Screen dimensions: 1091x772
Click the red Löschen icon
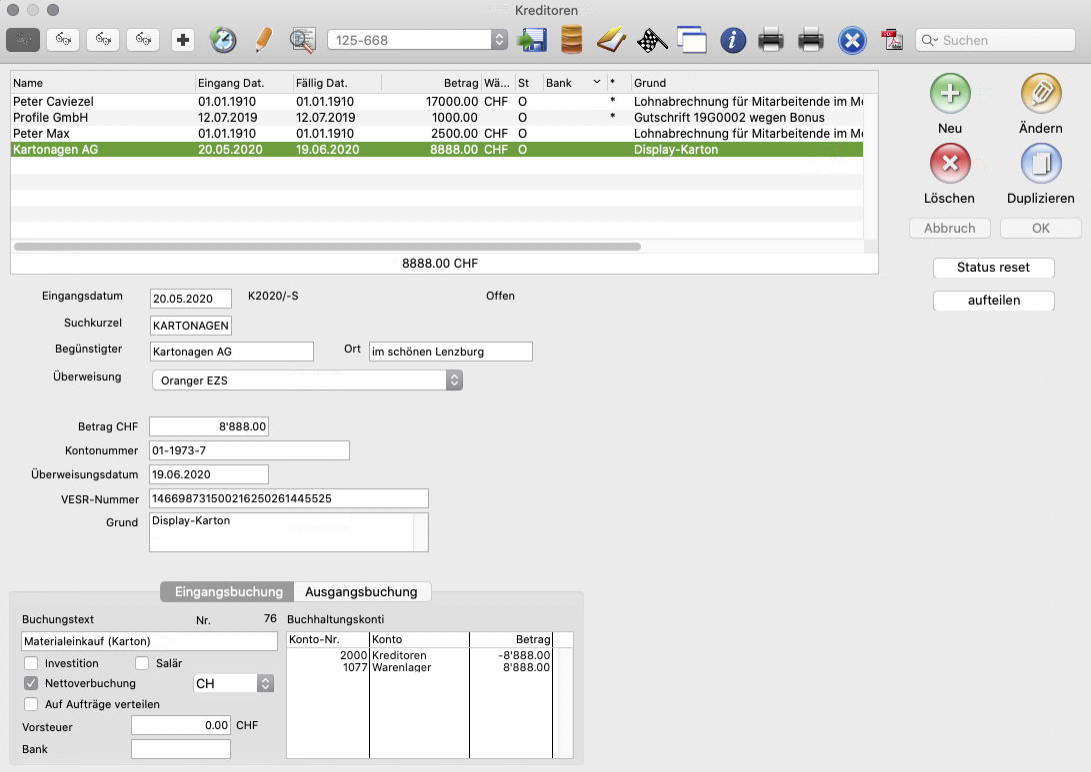950,164
